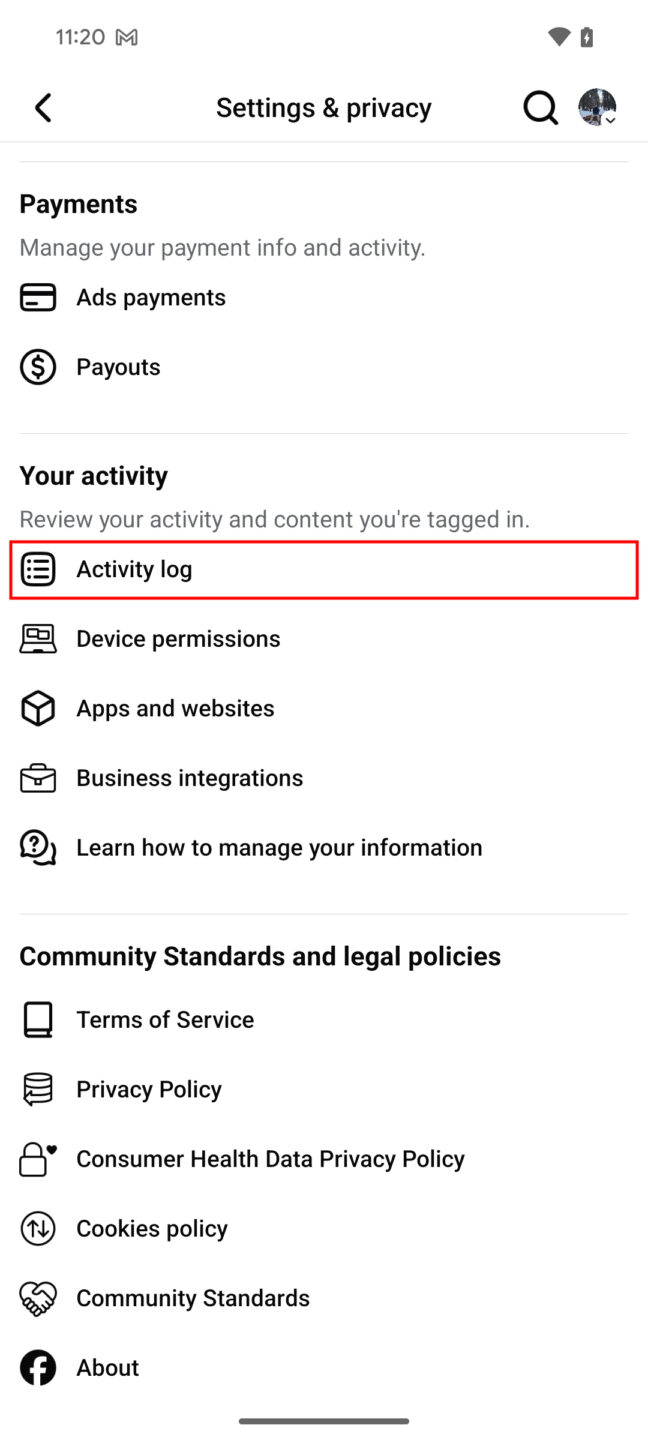Tap the Privacy Policy database icon

pyautogui.click(x=37, y=1088)
